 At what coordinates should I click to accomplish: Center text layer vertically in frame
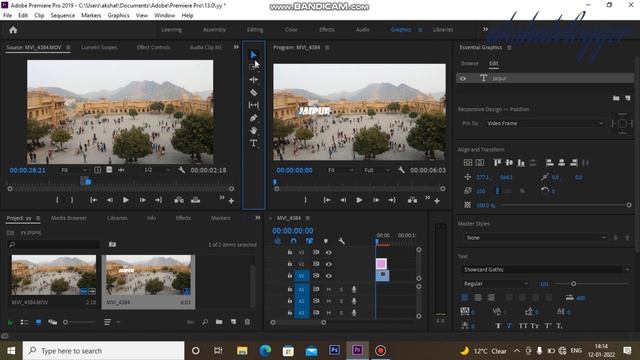(468, 163)
